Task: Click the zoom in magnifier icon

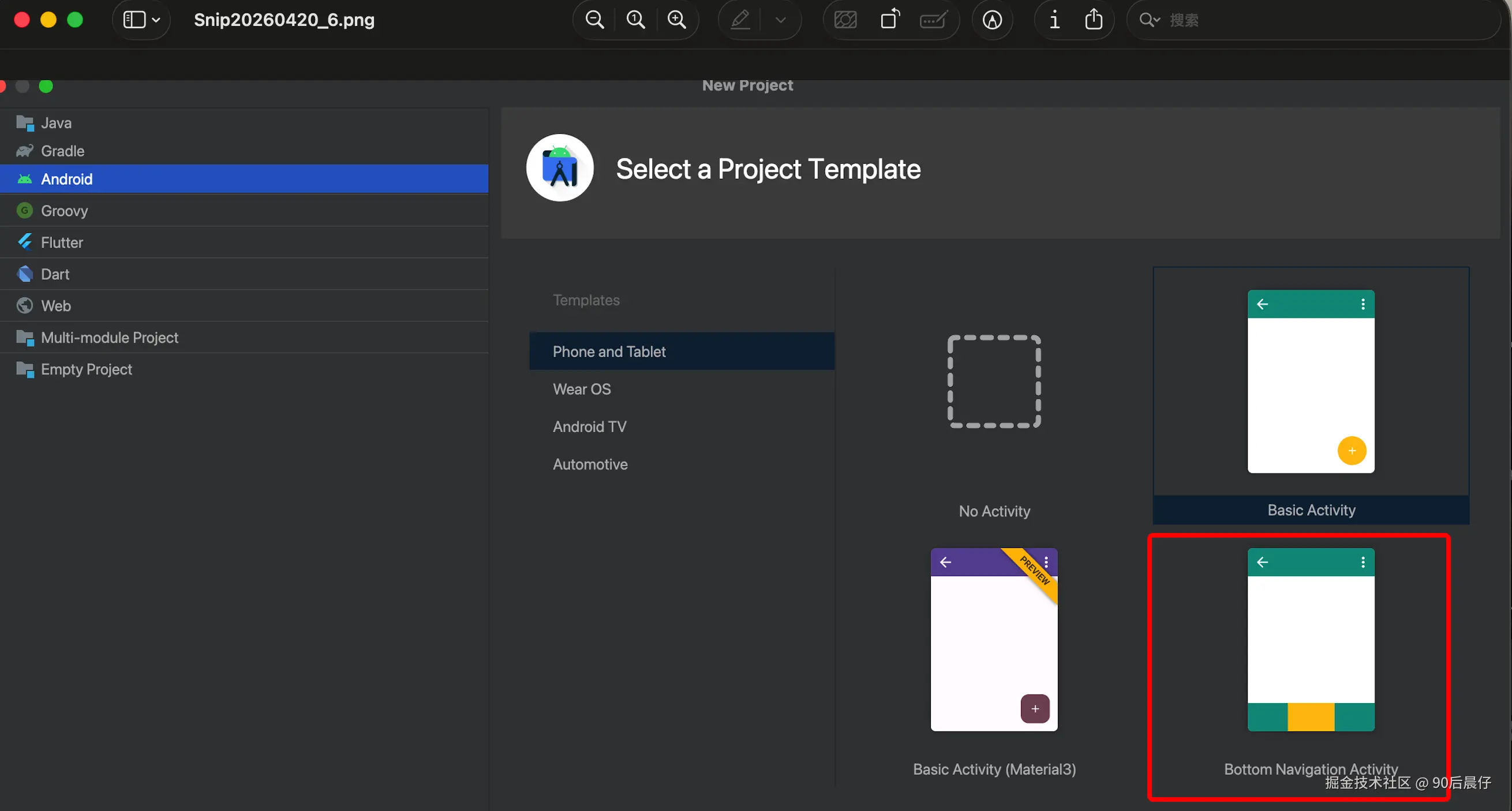Action: click(x=677, y=20)
